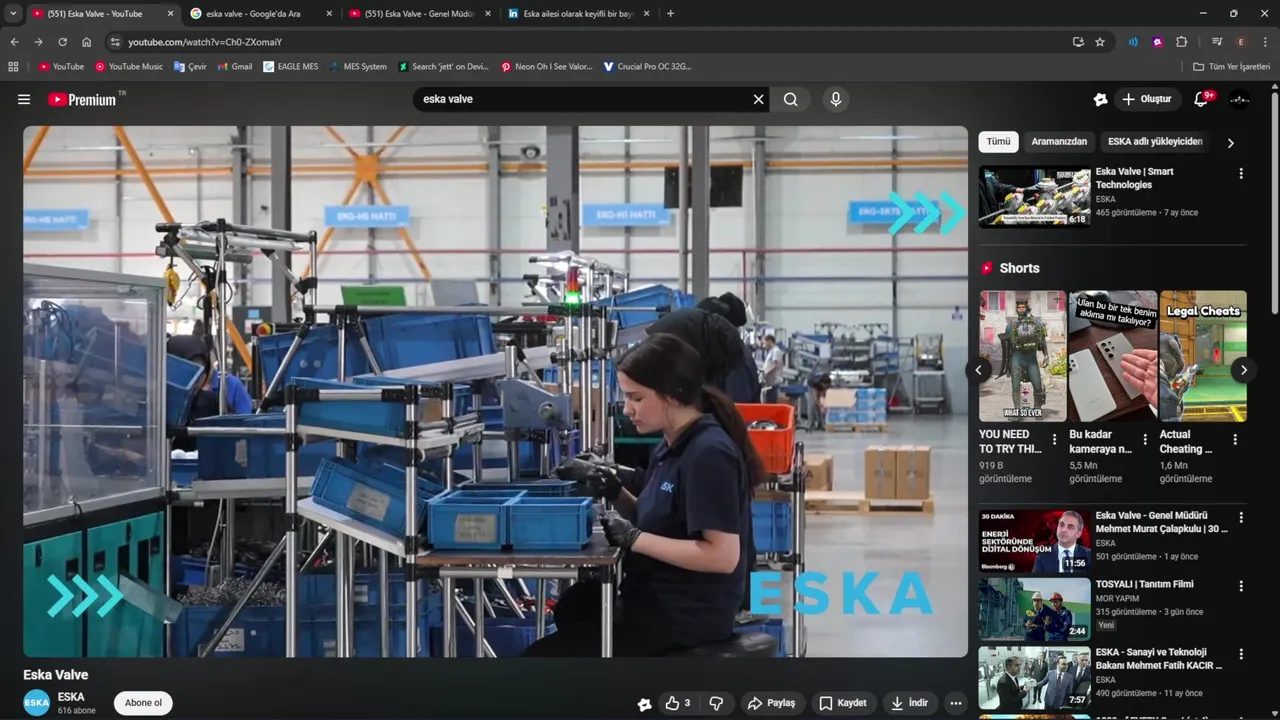Select the Tümü filter chip

pyautogui.click(x=998, y=142)
